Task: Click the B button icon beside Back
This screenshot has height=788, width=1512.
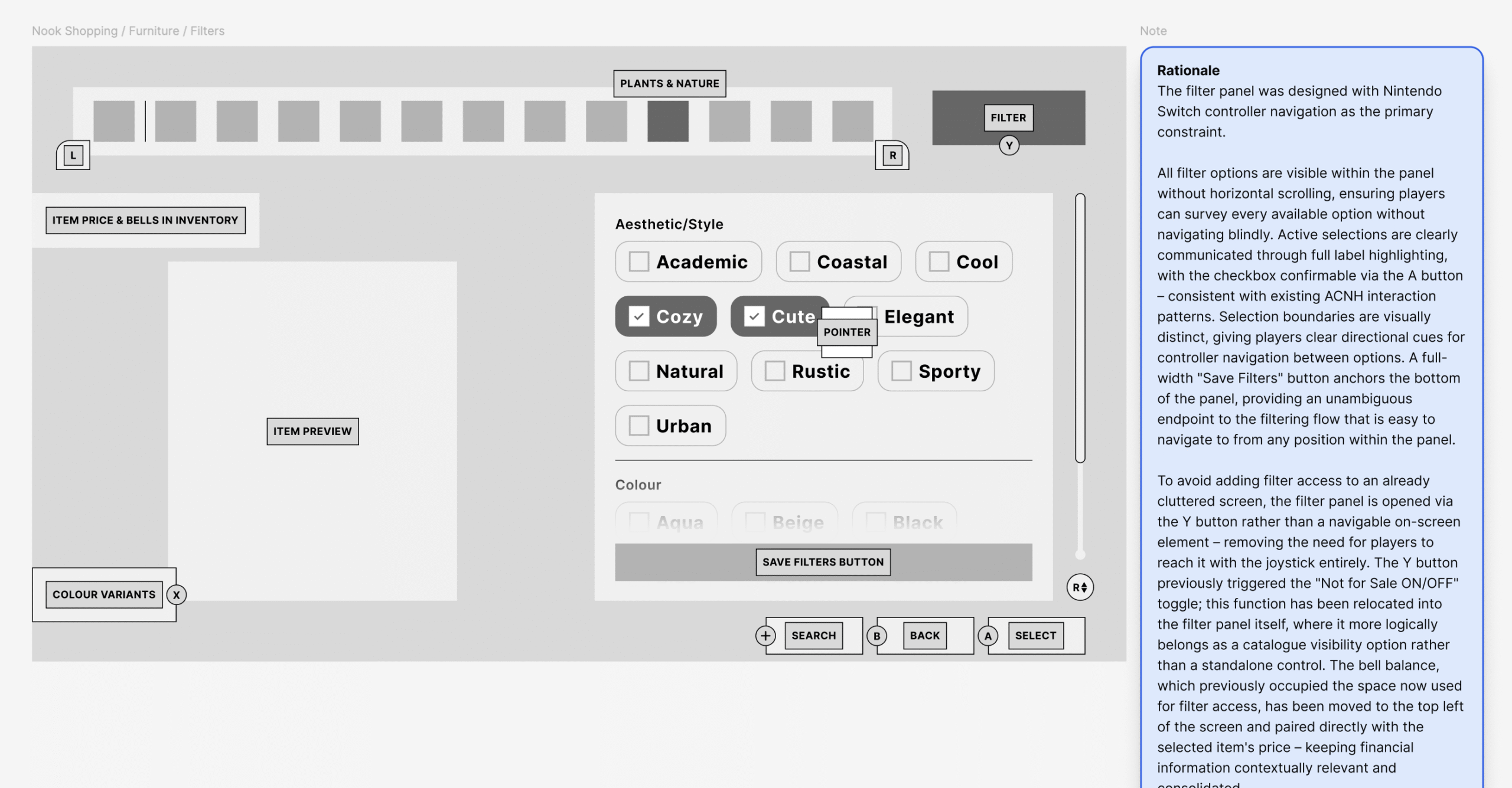Action: click(x=876, y=636)
